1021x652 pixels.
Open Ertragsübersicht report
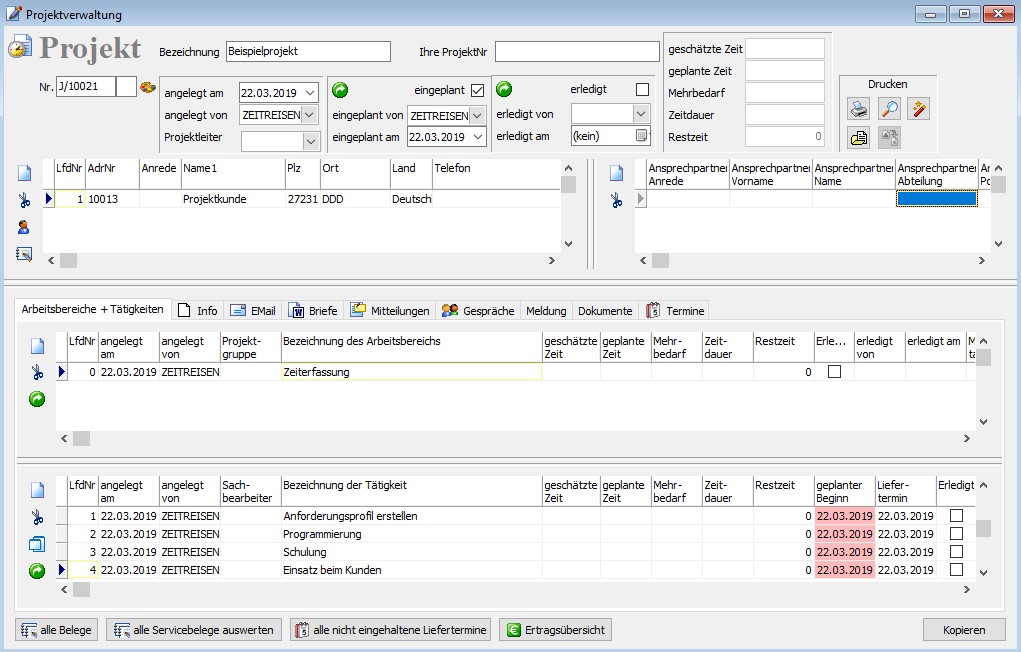point(555,630)
